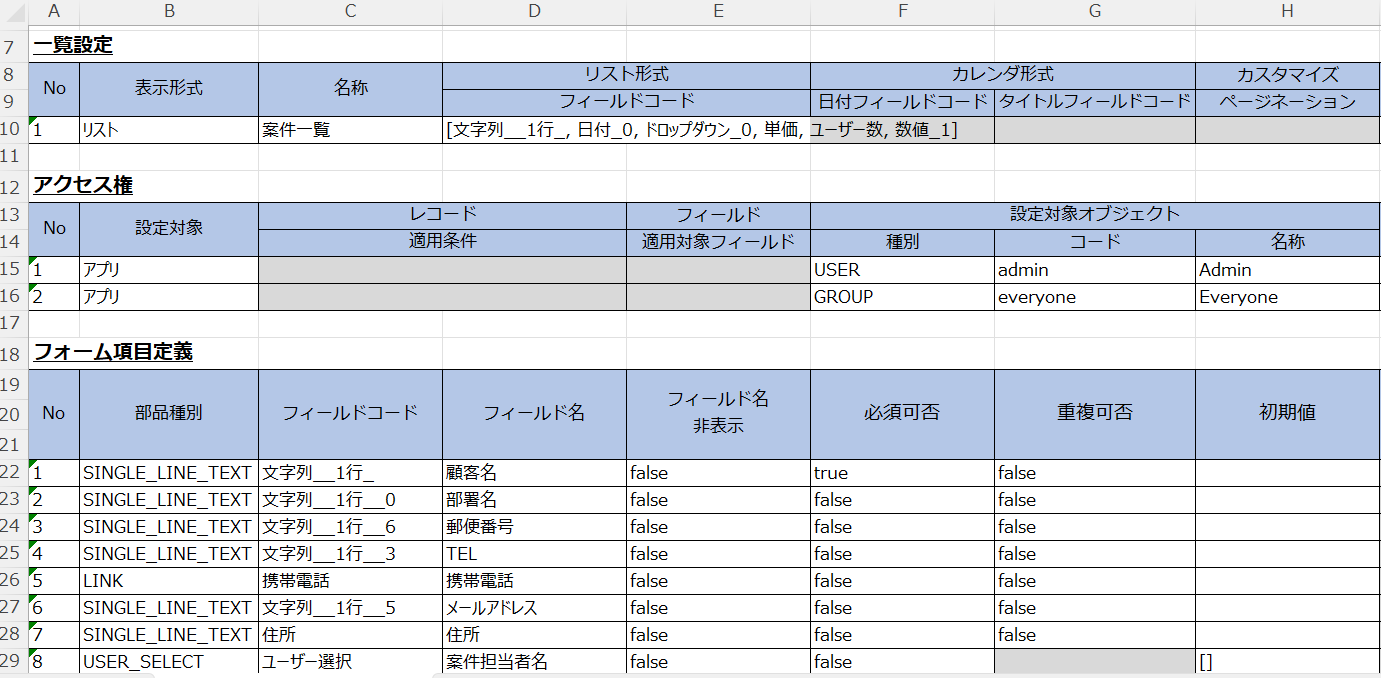Select the ページネーション header cell
Screen dimensions: 1381x678
click(1287, 101)
